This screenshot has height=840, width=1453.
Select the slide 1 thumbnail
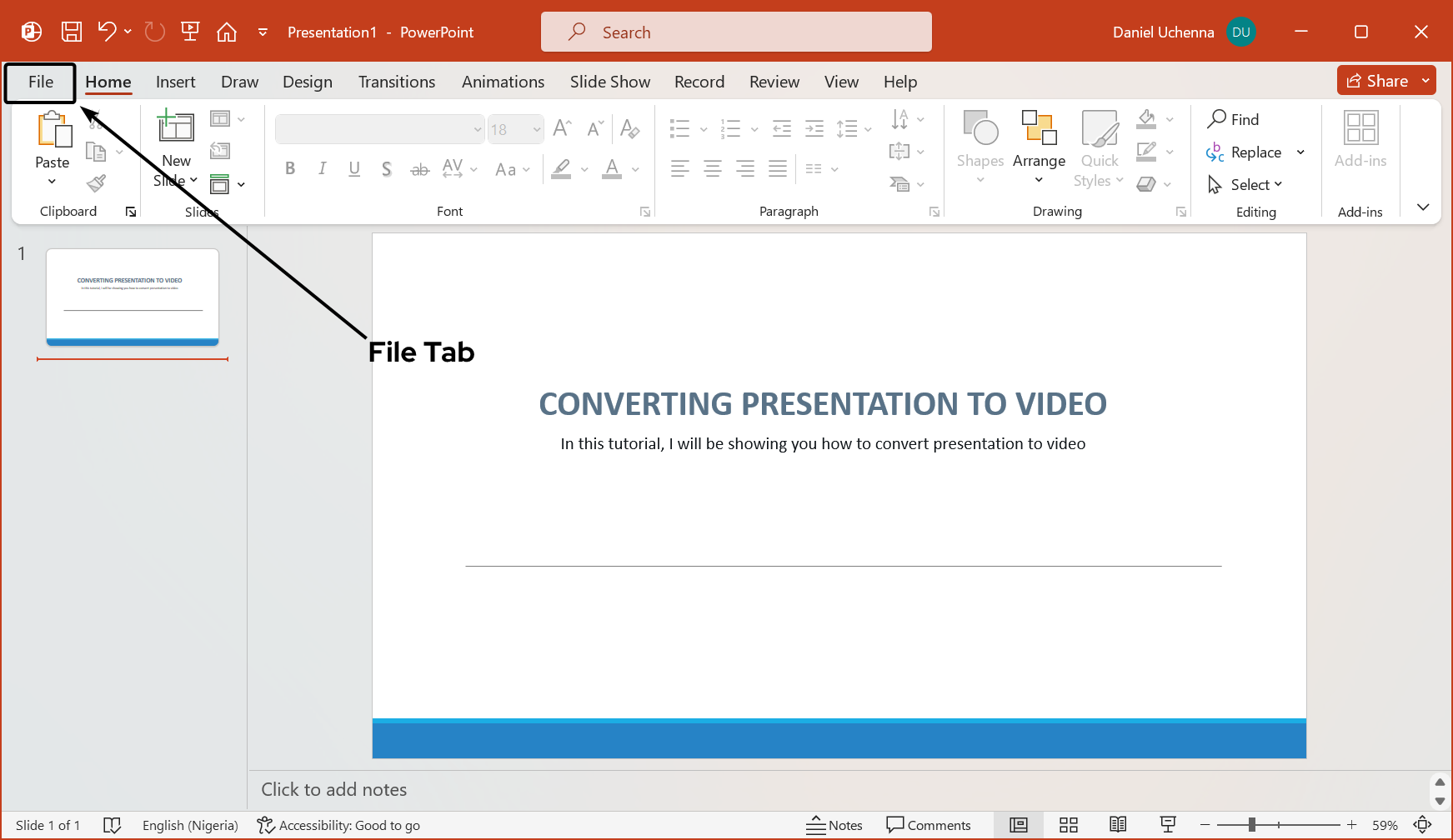[x=131, y=297]
